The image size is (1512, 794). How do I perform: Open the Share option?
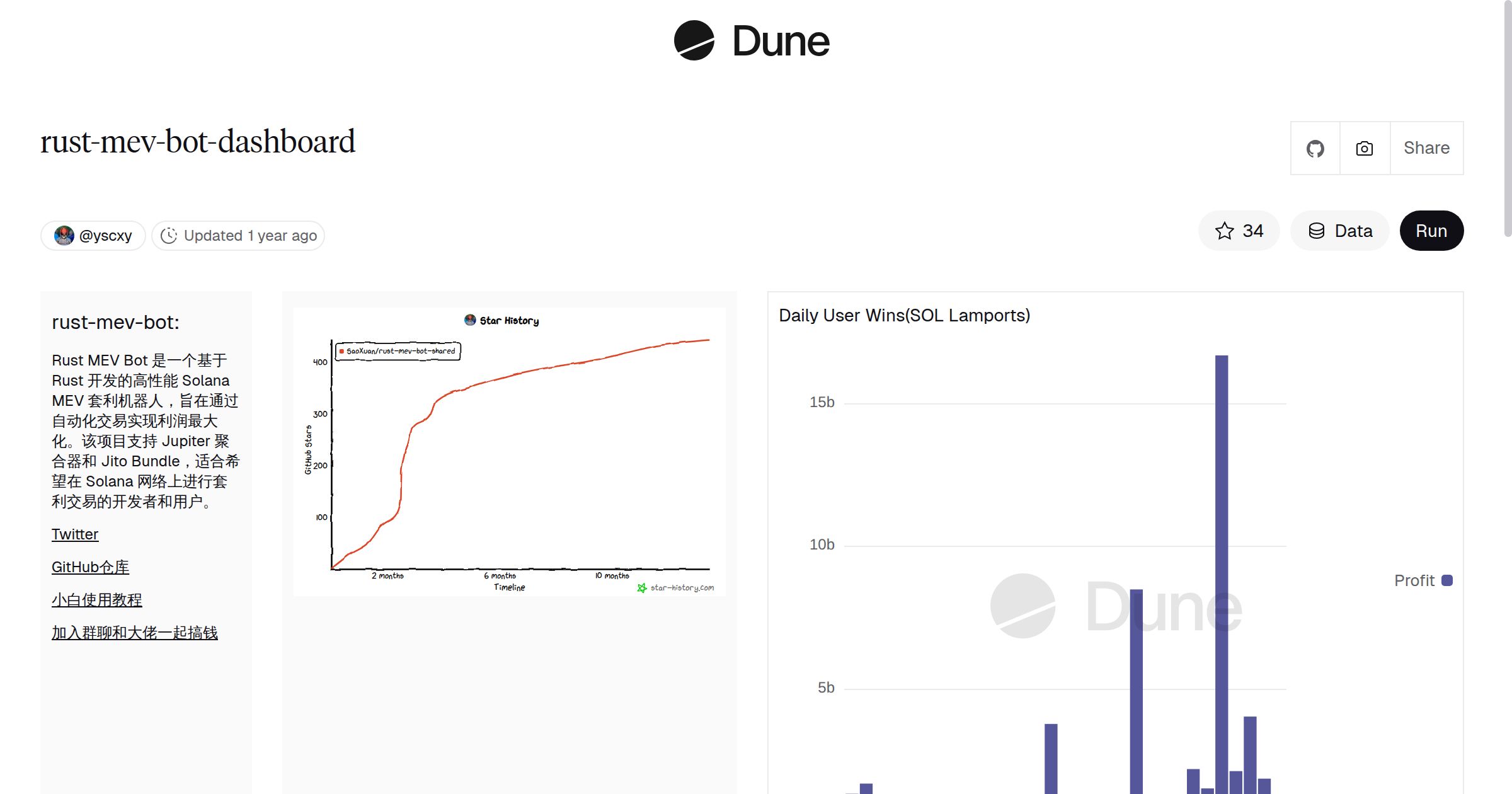tap(1426, 147)
